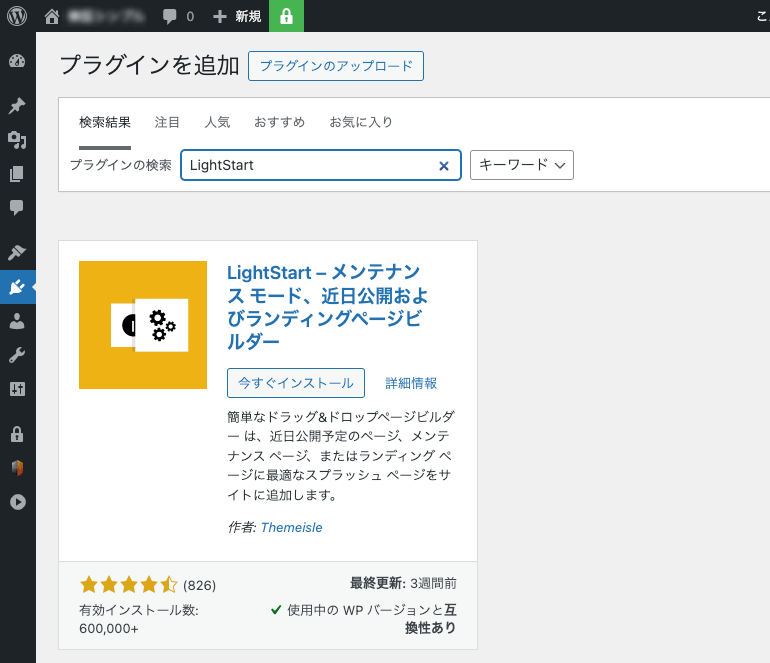Clear the search field with X
The image size is (770, 663).
[444, 166]
